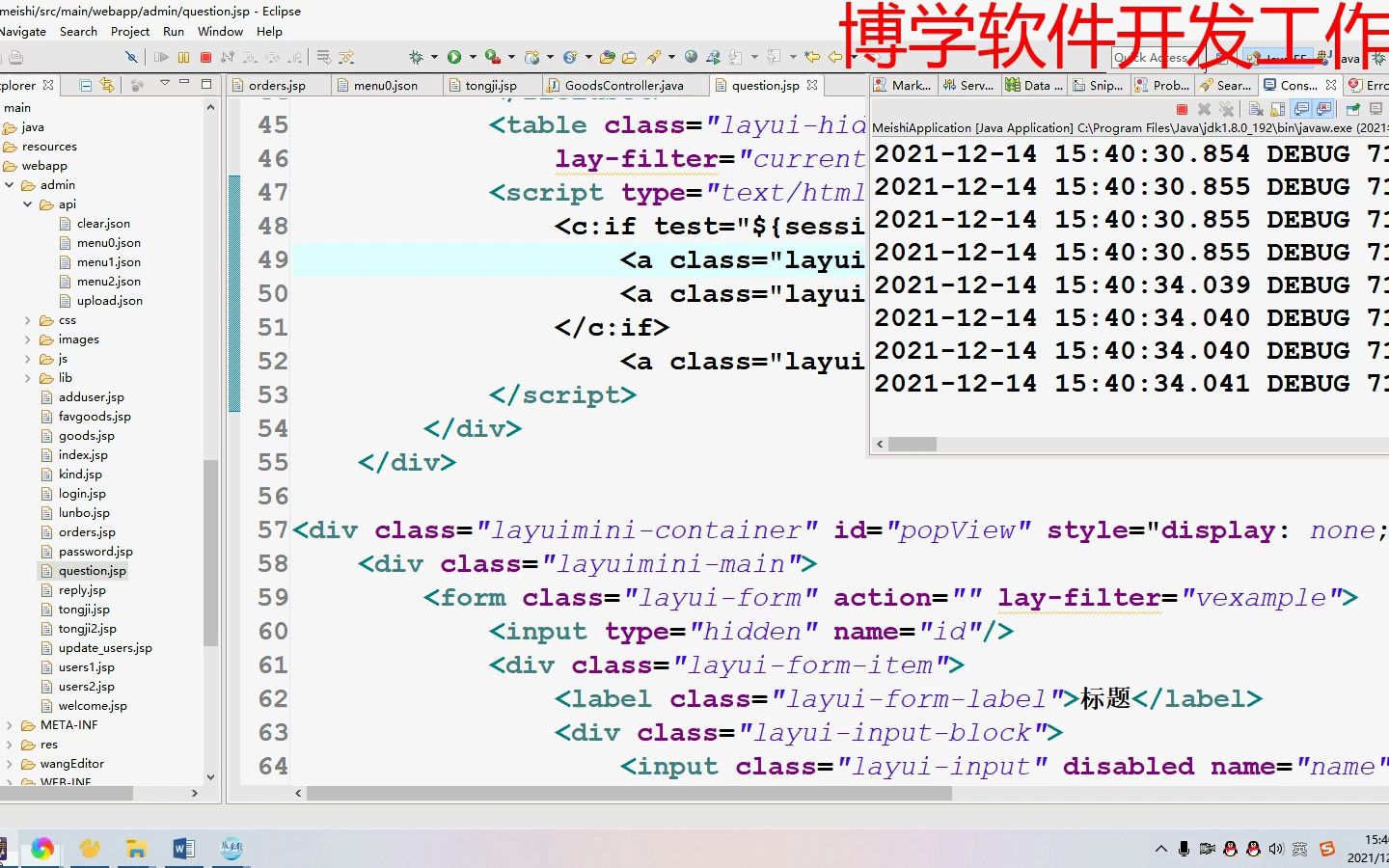Click the green Run button
This screenshot has height=868, width=1389.
point(454,57)
